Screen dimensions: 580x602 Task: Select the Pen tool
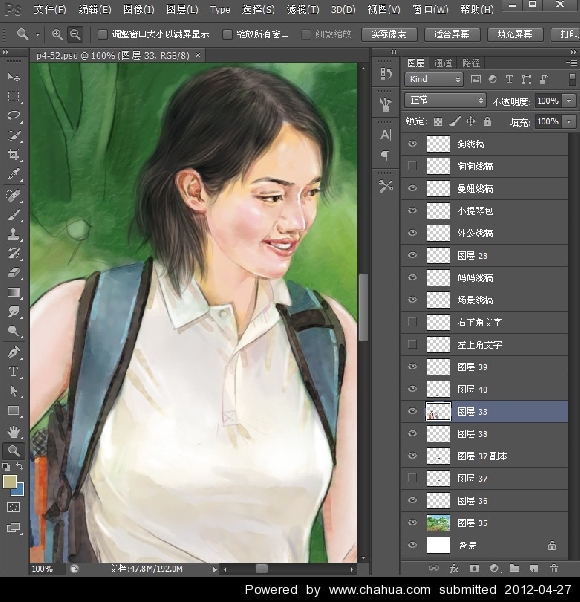click(13, 352)
